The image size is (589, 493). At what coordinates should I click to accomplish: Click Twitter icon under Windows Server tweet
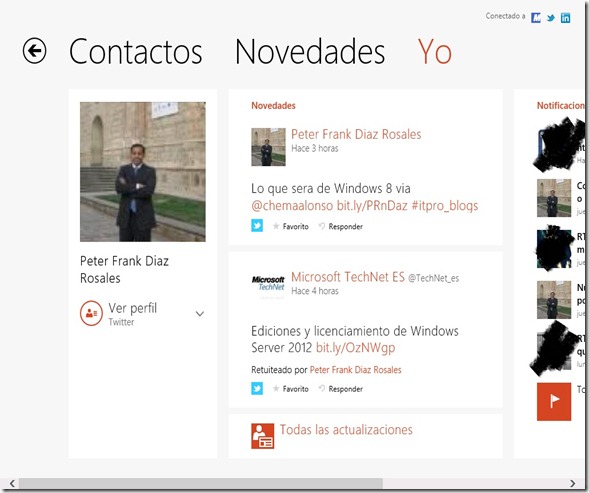coord(257,388)
